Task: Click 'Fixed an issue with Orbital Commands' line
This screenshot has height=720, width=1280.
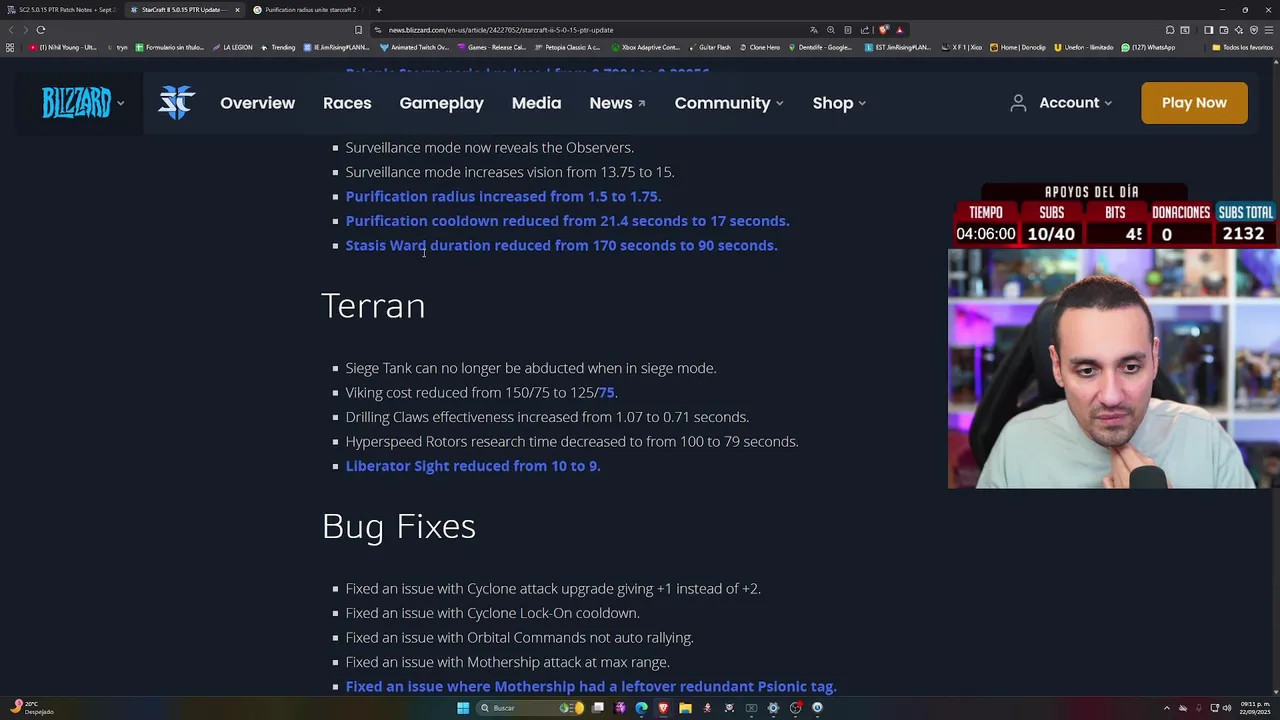Action: tap(519, 638)
